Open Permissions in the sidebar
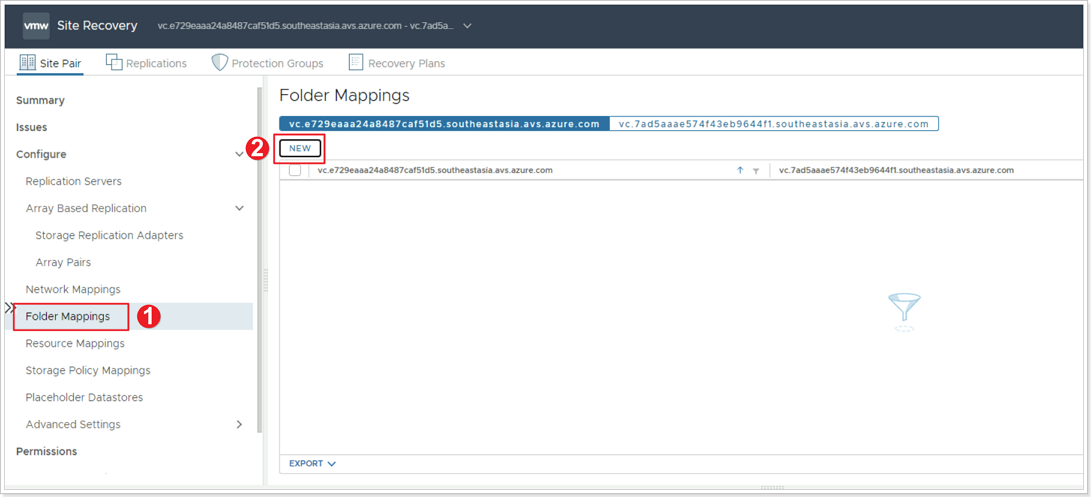This screenshot has height=497, width=1091. 47,451
